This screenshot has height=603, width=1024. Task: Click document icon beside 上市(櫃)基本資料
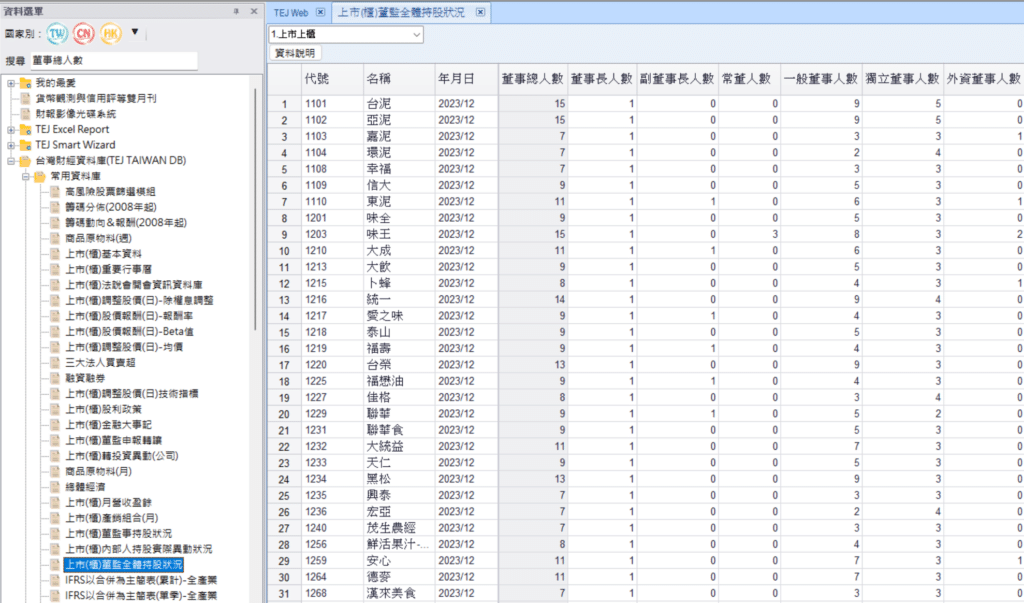(55, 254)
